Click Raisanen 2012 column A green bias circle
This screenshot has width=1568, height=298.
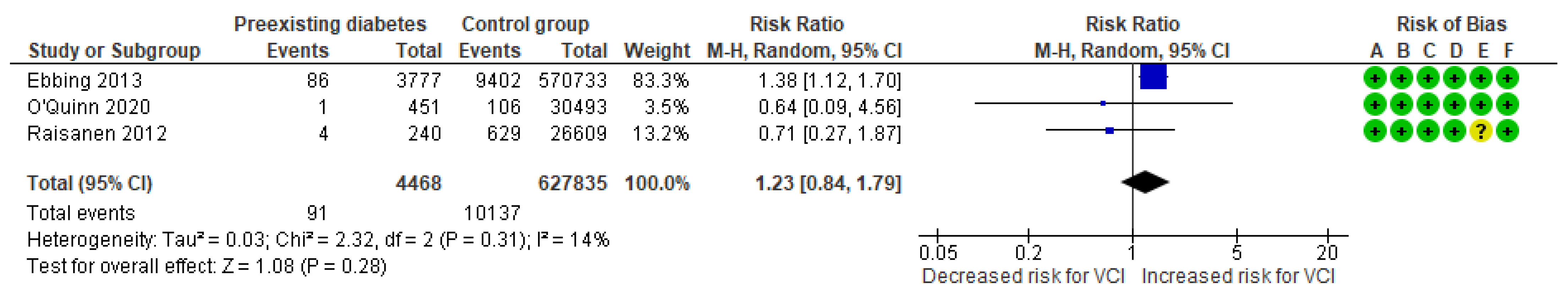[1375, 132]
